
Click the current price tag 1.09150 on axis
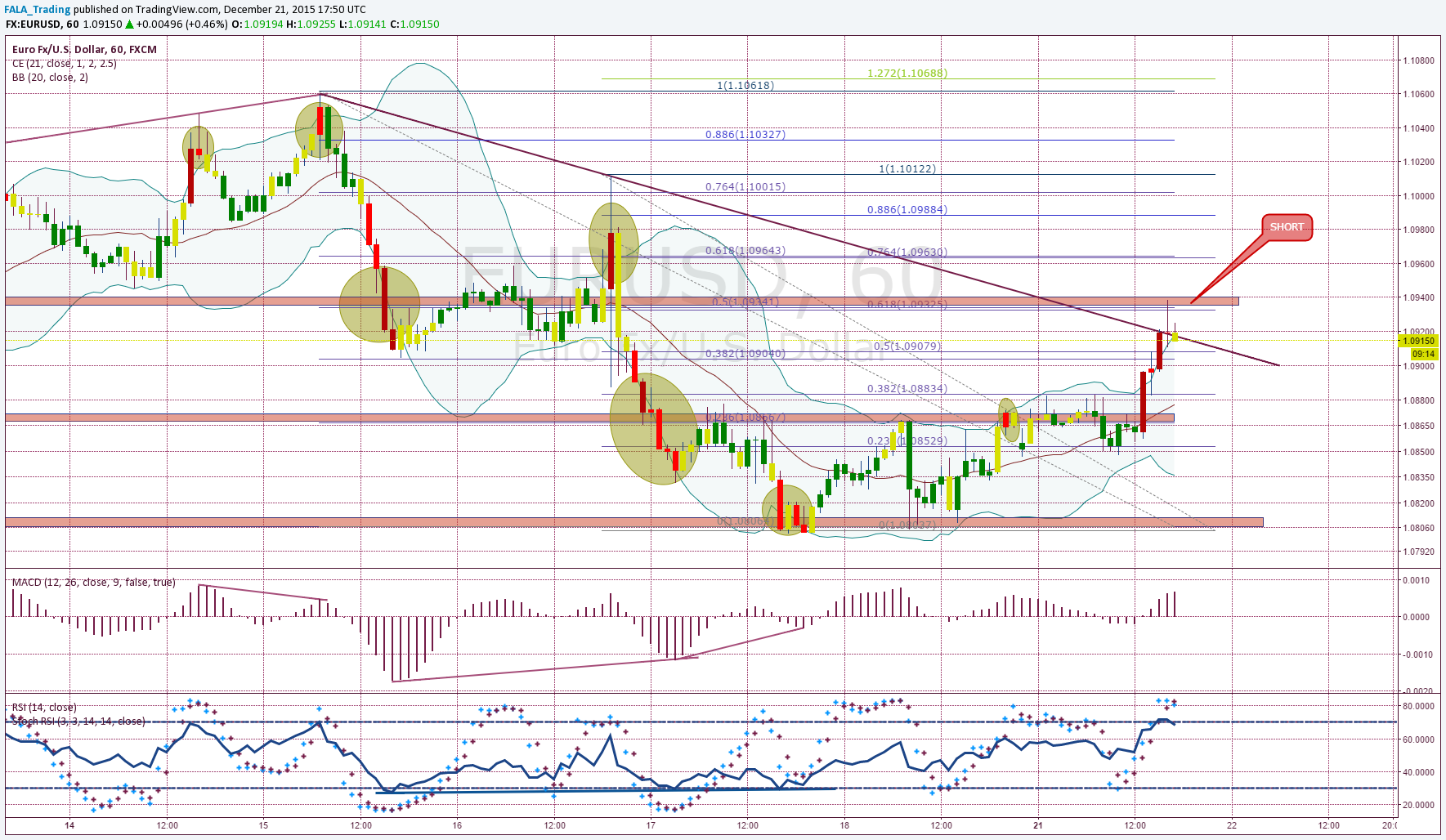1418,341
